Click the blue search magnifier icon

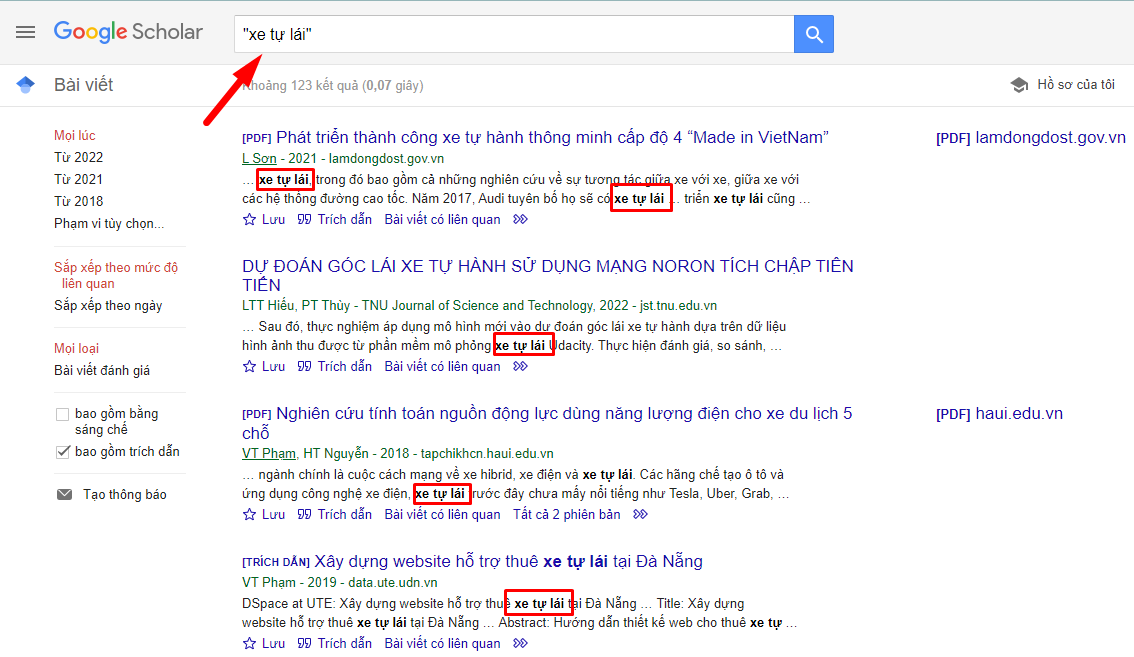[813, 33]
